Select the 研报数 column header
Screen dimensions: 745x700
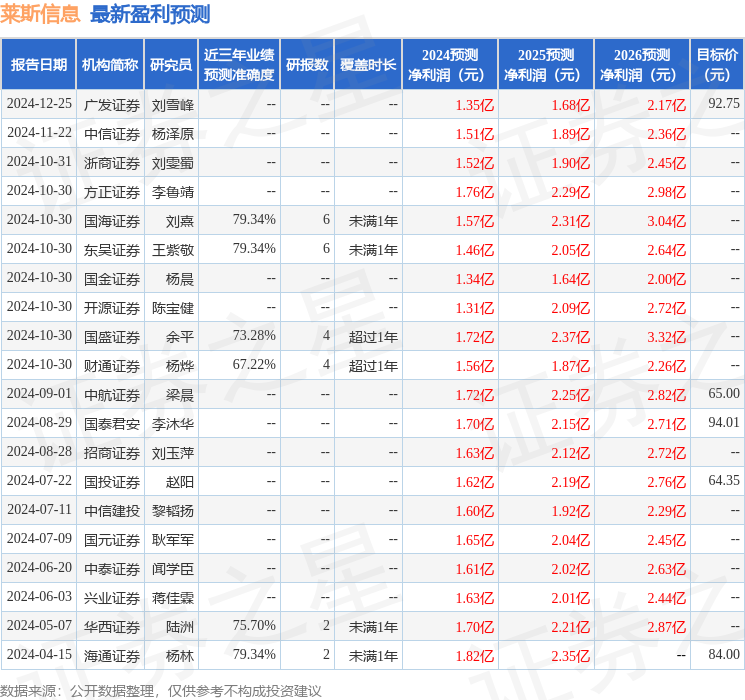point(307,65)
